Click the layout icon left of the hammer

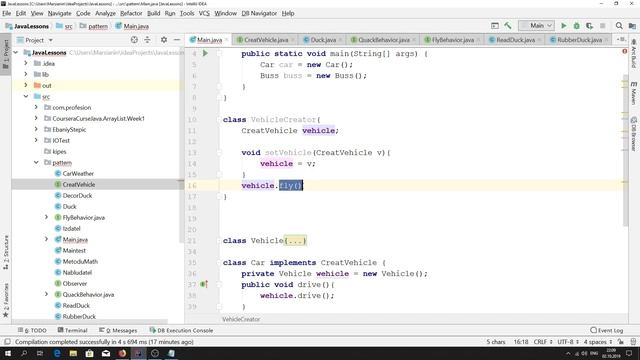[495, 26]
